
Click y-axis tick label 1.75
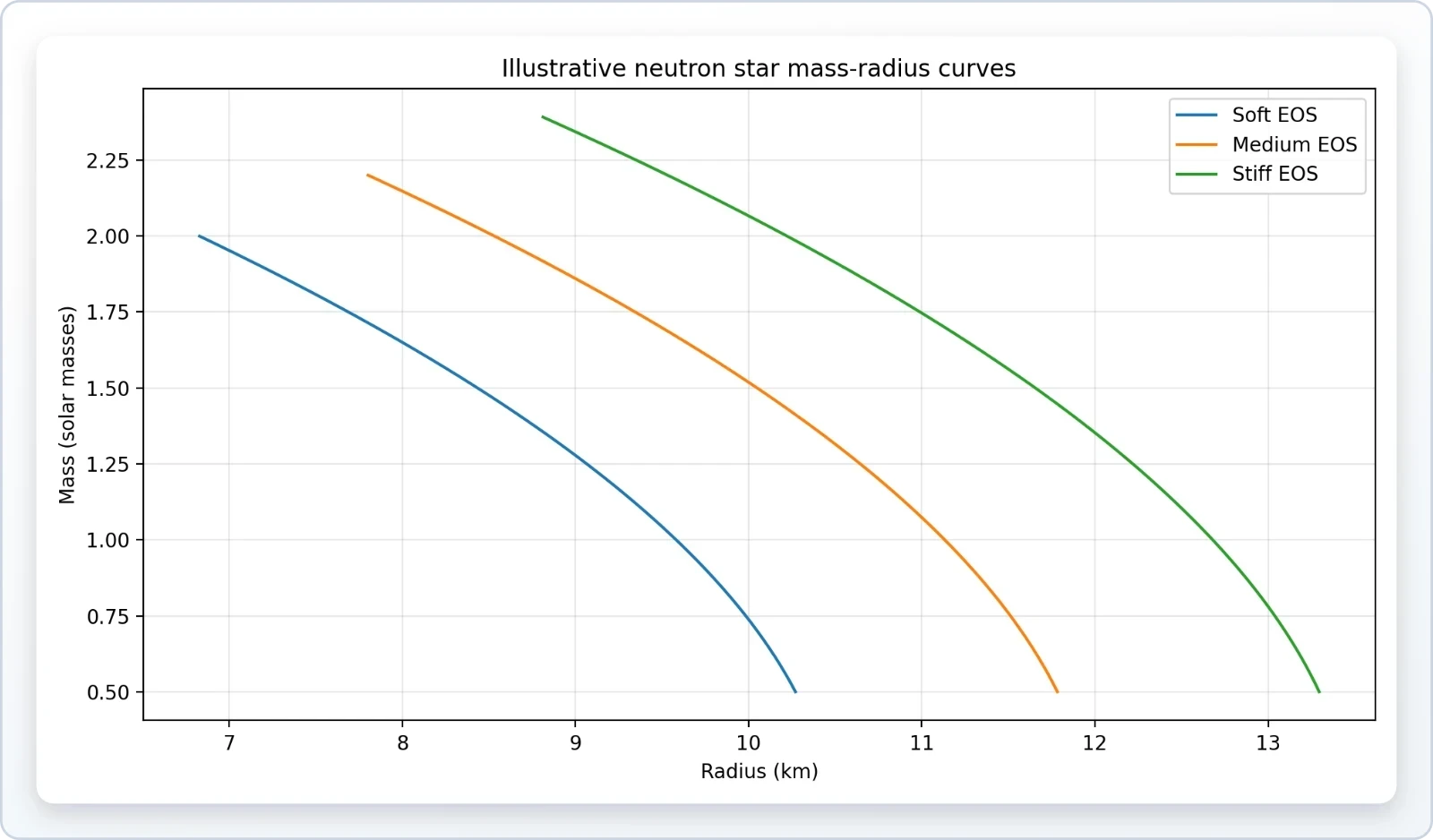click(x=108, y=312)
